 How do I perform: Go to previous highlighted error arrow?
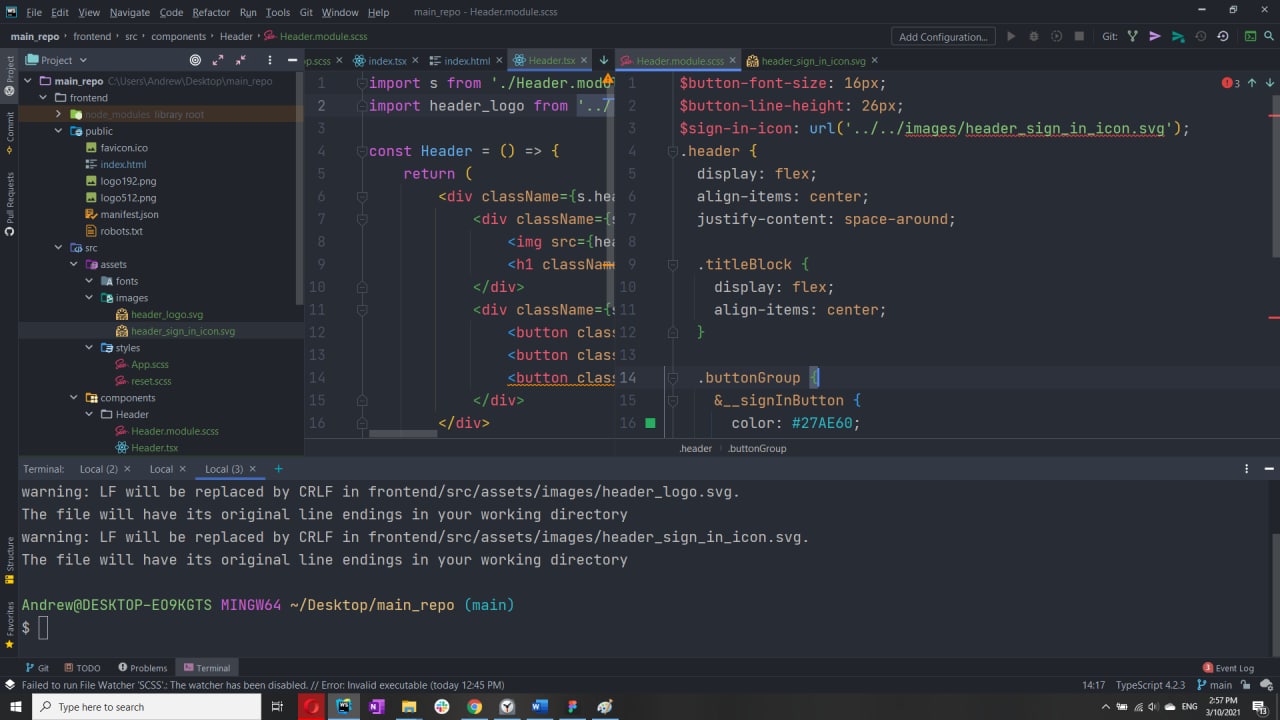click(x=1251, y=83)
